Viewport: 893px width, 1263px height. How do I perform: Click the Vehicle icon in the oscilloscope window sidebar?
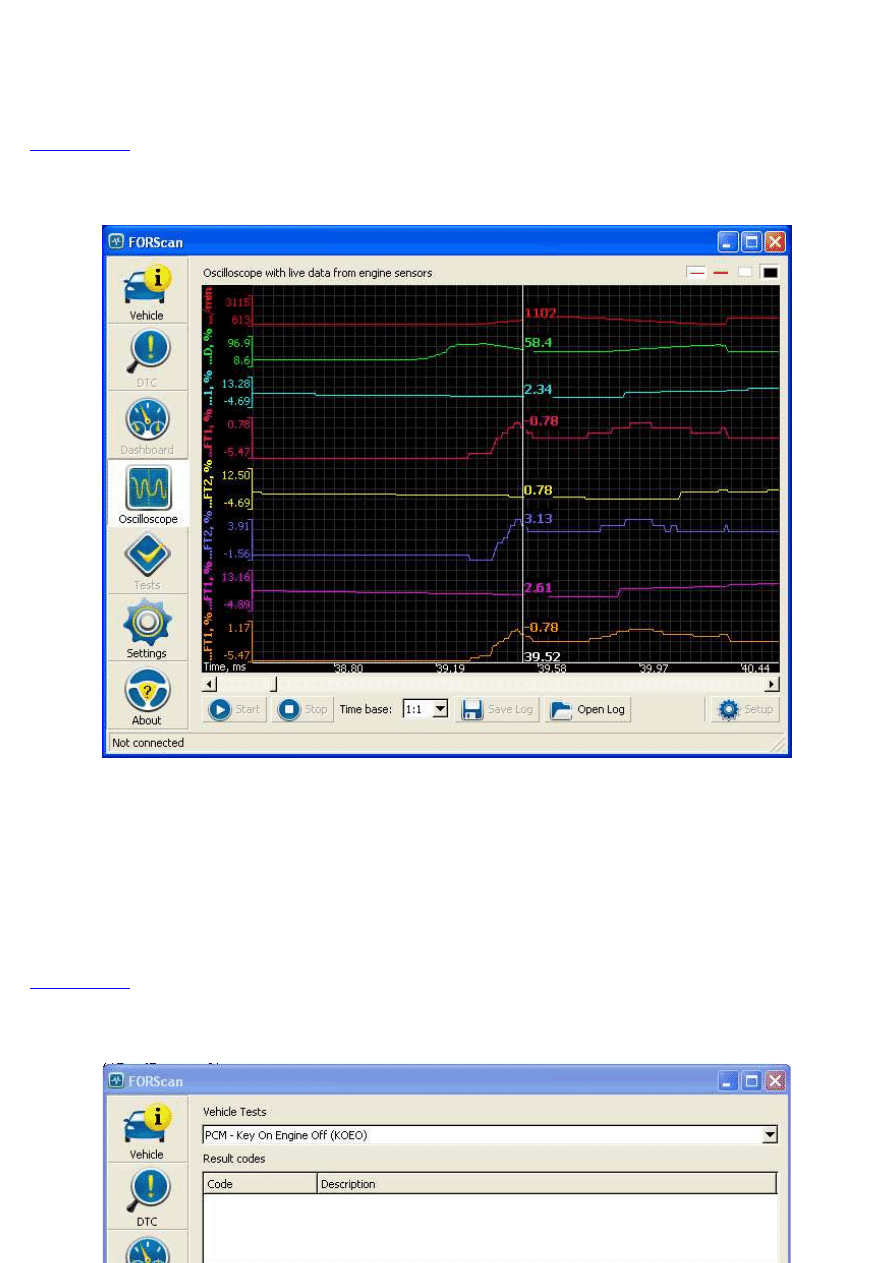click(147, 290)
